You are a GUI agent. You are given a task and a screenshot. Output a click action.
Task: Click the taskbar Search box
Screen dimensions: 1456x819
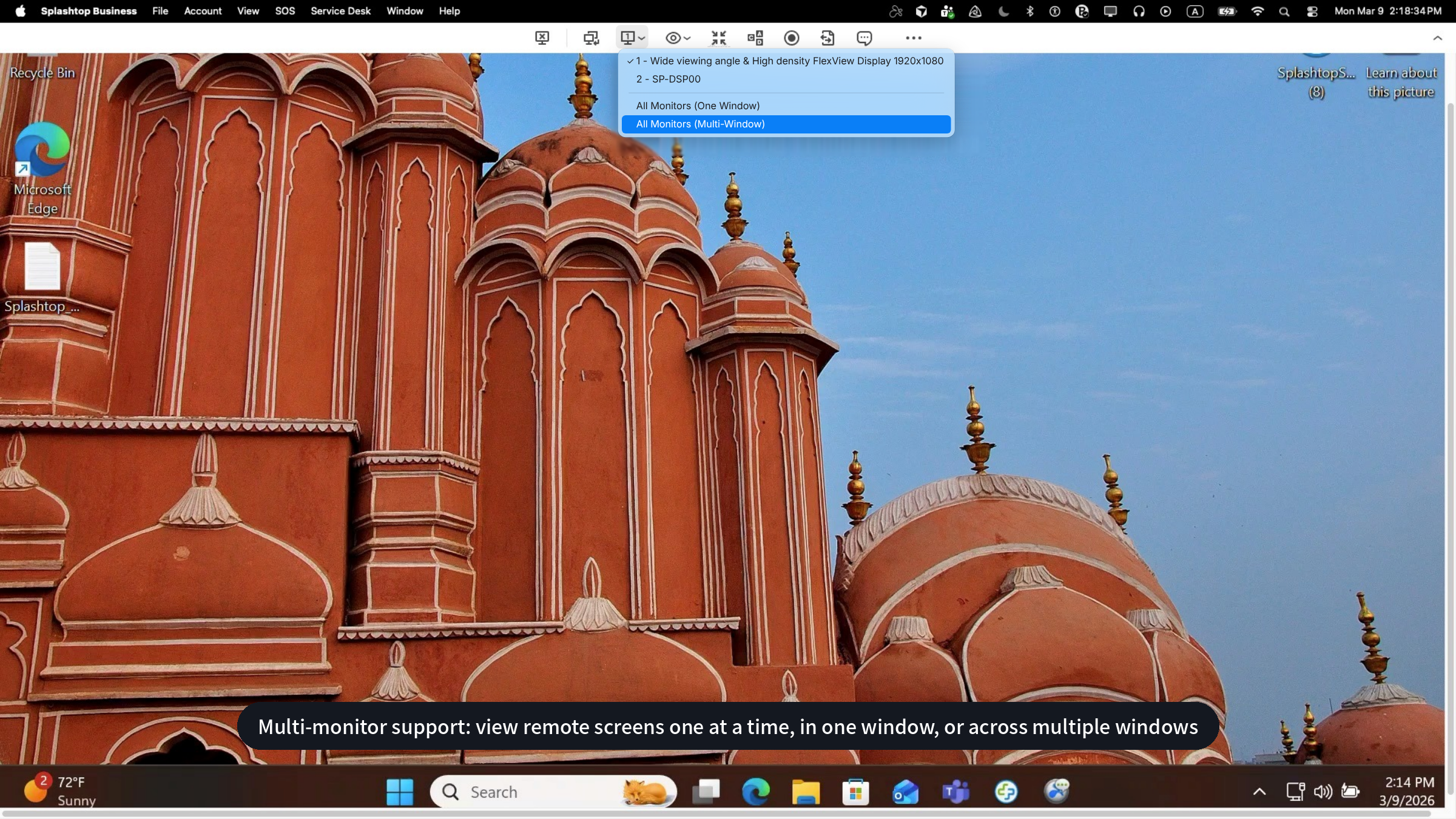point(553,792)
